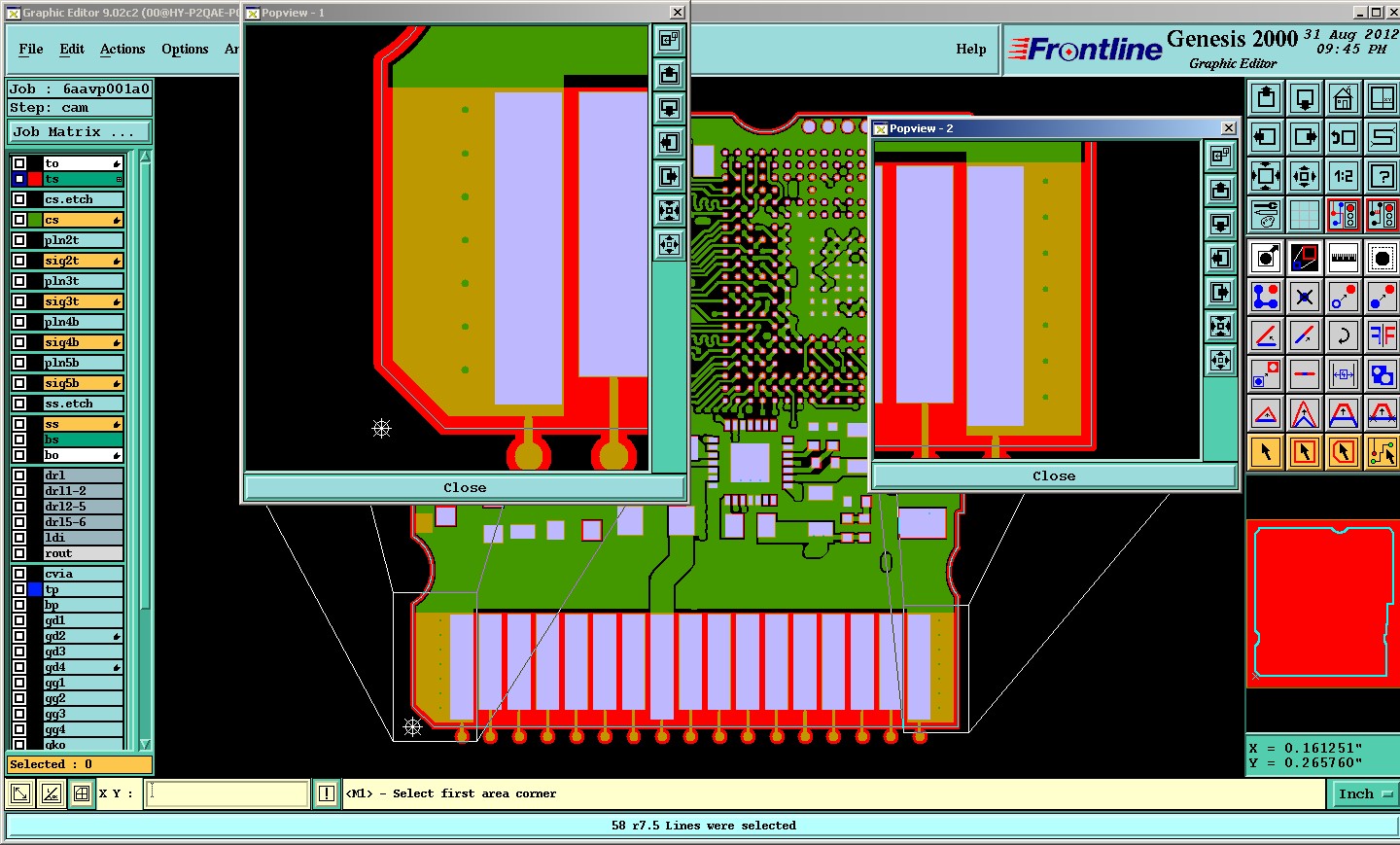1400x845 pixels.
Task: Click the question mark help icon
Action: click(x=1382, y=176)
